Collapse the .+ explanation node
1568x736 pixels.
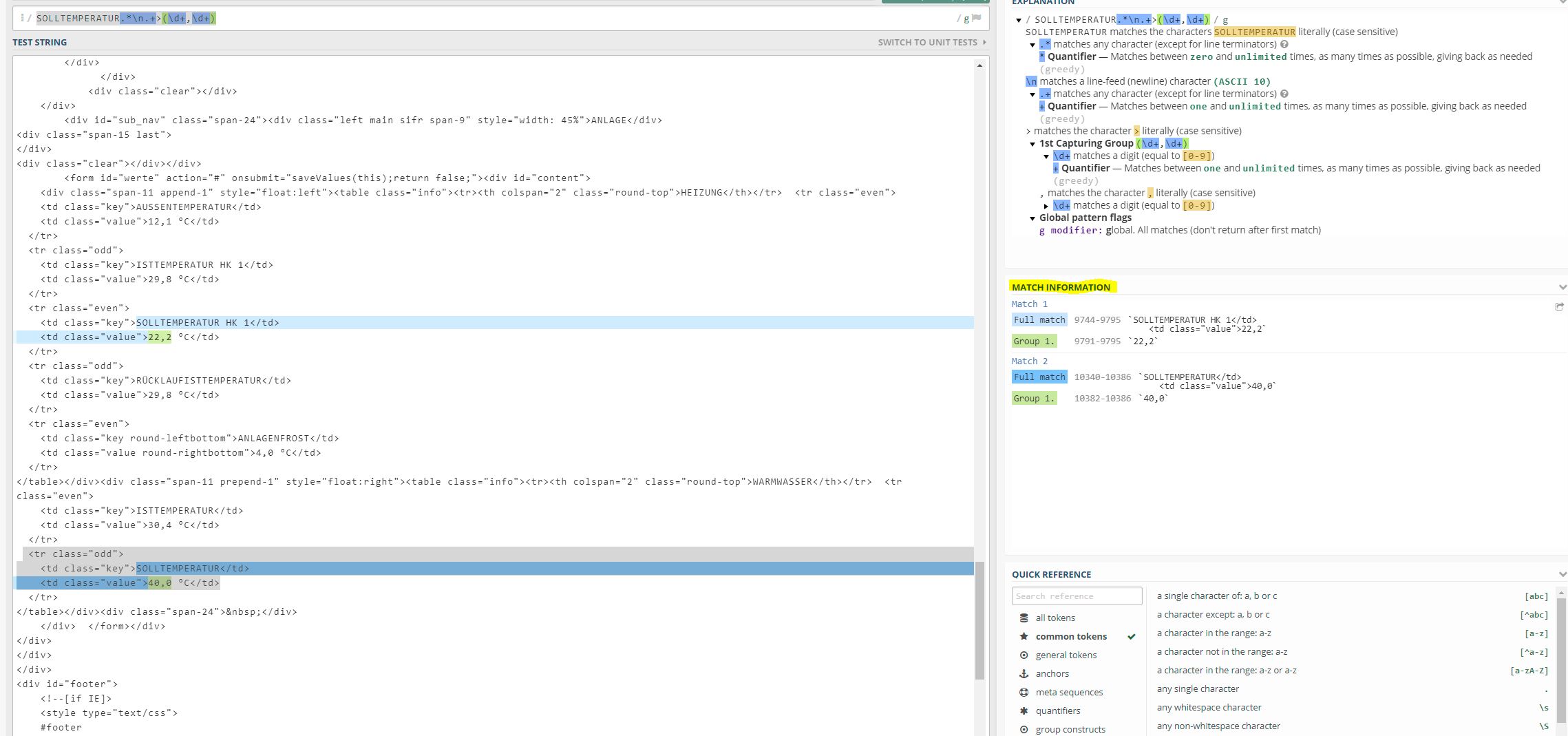pyautogui.click(x=1032, y=94)
